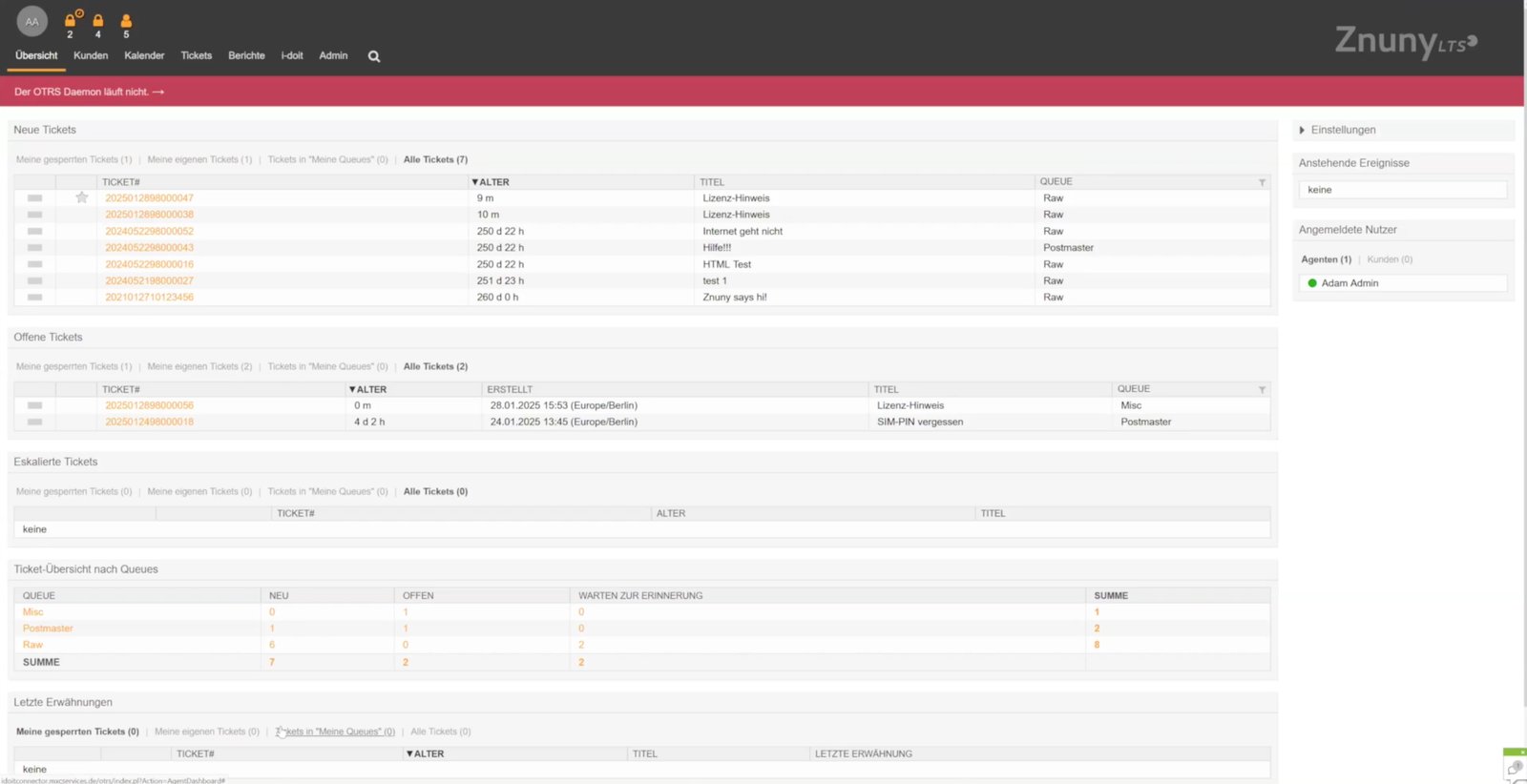
Task: Switch to the Agenten (1) tab in Angemeldete Nutzer
Action: coord(1326,259)
